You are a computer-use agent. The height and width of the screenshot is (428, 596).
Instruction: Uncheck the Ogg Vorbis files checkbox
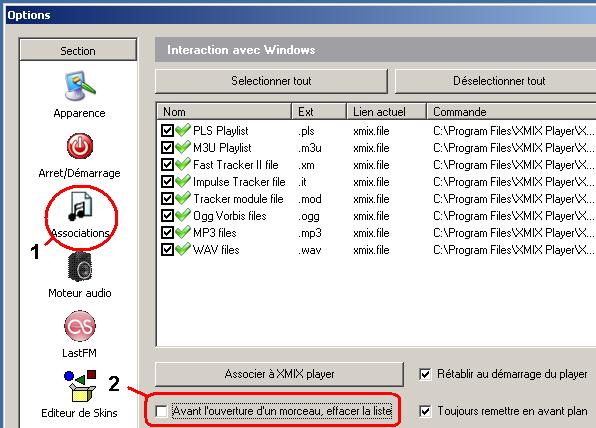click(x=167, y=216)
